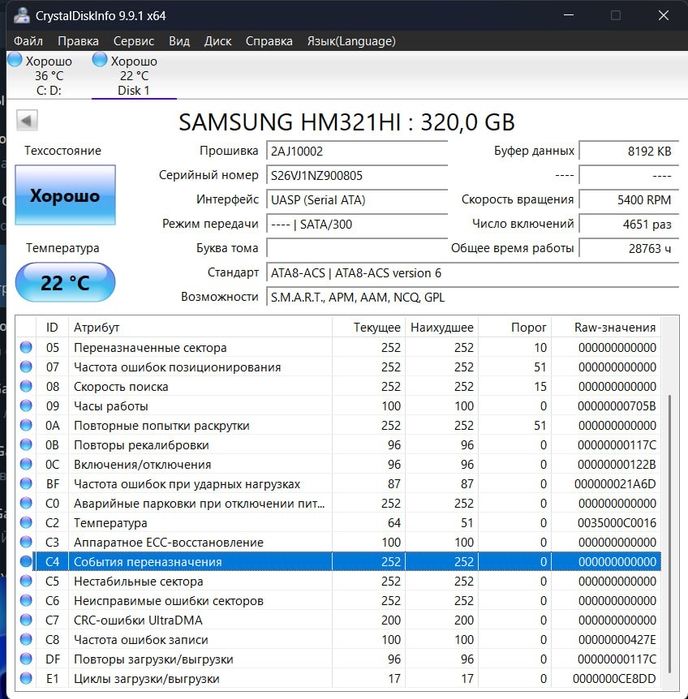Image resolution: width=688 pixels, height=699 pixels.
Task: Click the status dot for attribute 05
Action: pyautogui.click(x=26, y=347)
